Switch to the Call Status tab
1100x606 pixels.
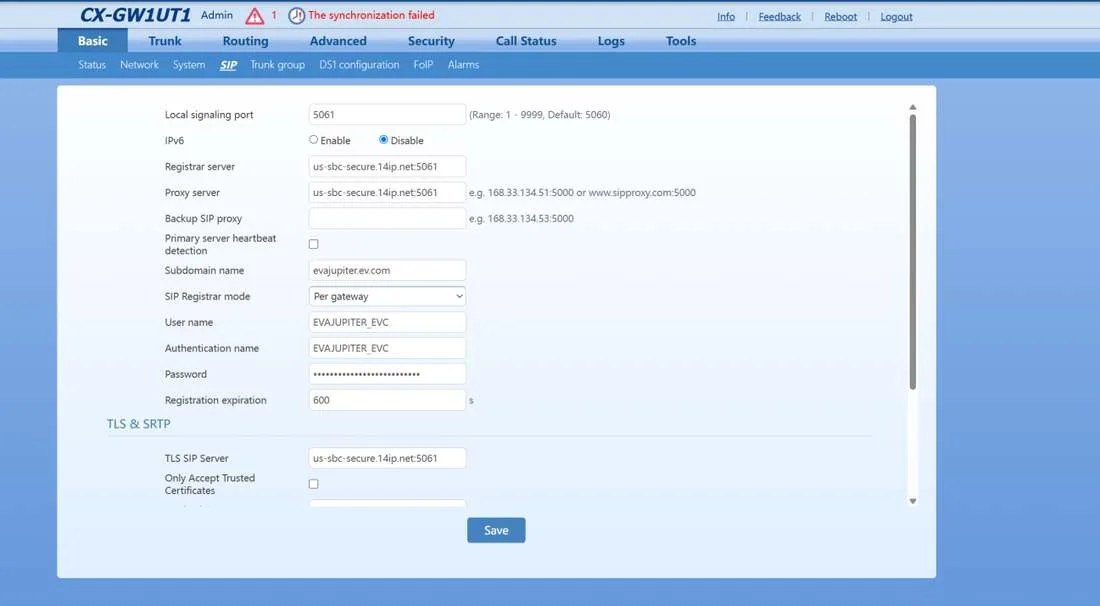pos(526,41)
